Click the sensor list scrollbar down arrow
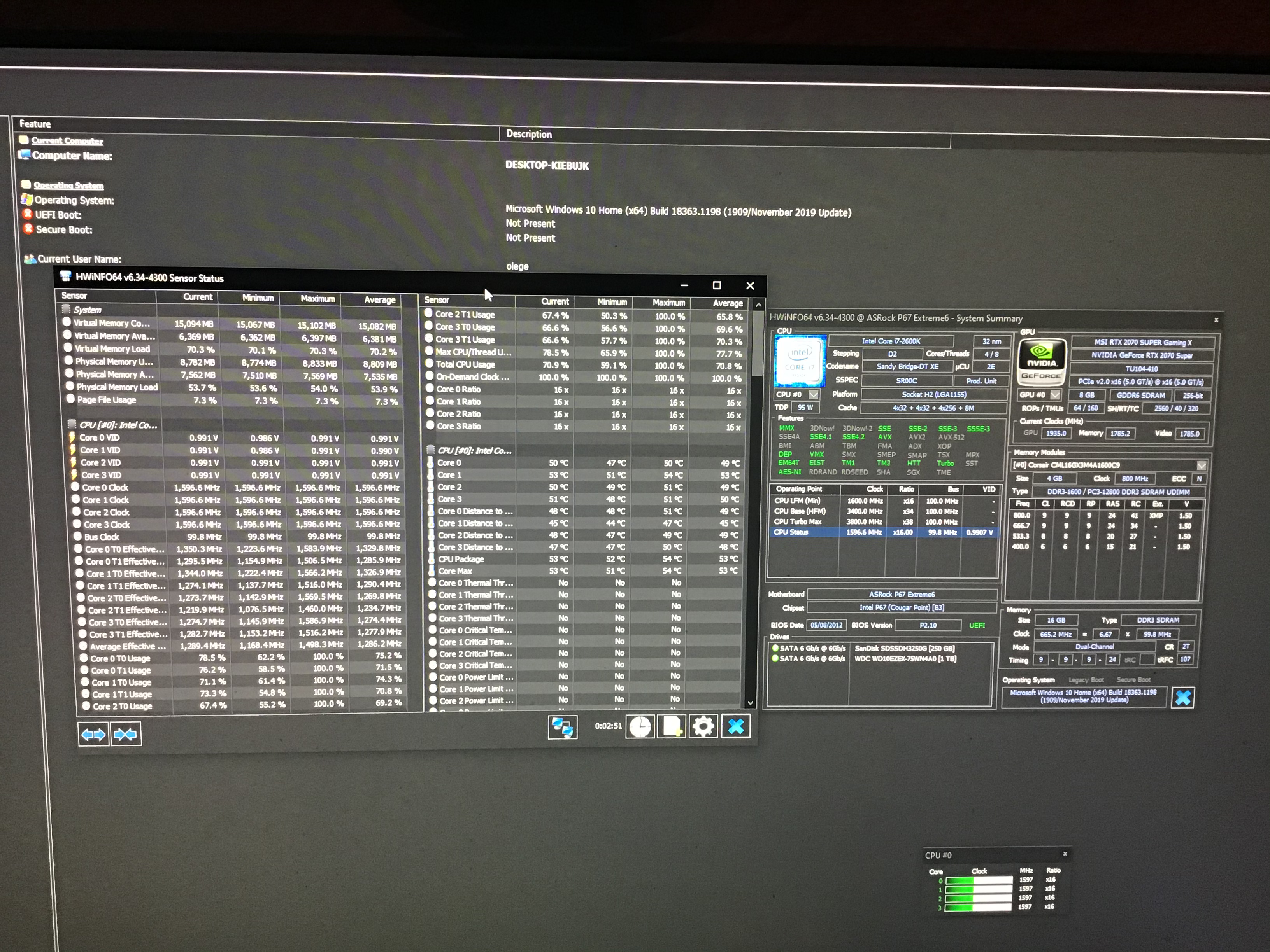Screen dimensions: 1270x952 tap(751, 703)
